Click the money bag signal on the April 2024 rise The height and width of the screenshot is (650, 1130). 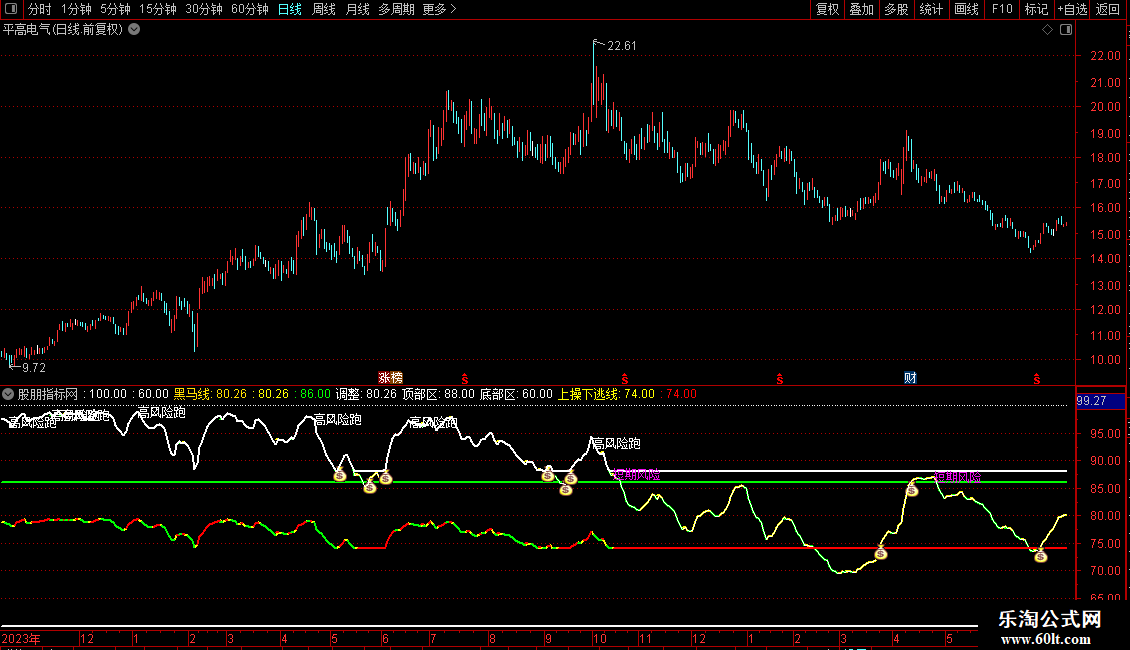[912, 490]
